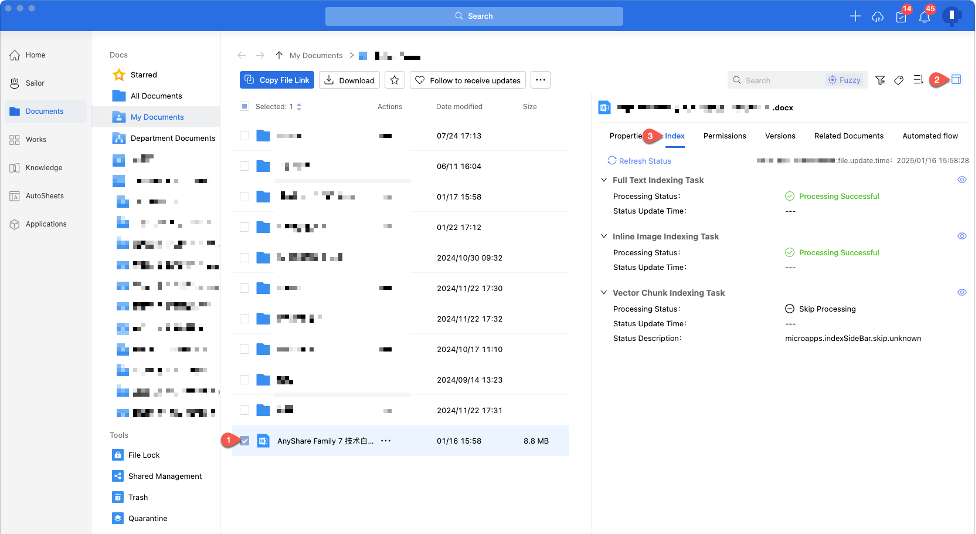This screenshot has height=534, width=976.
Task: Collapse the Vector Chunk Indexing Task section
Action: (603, 293)
